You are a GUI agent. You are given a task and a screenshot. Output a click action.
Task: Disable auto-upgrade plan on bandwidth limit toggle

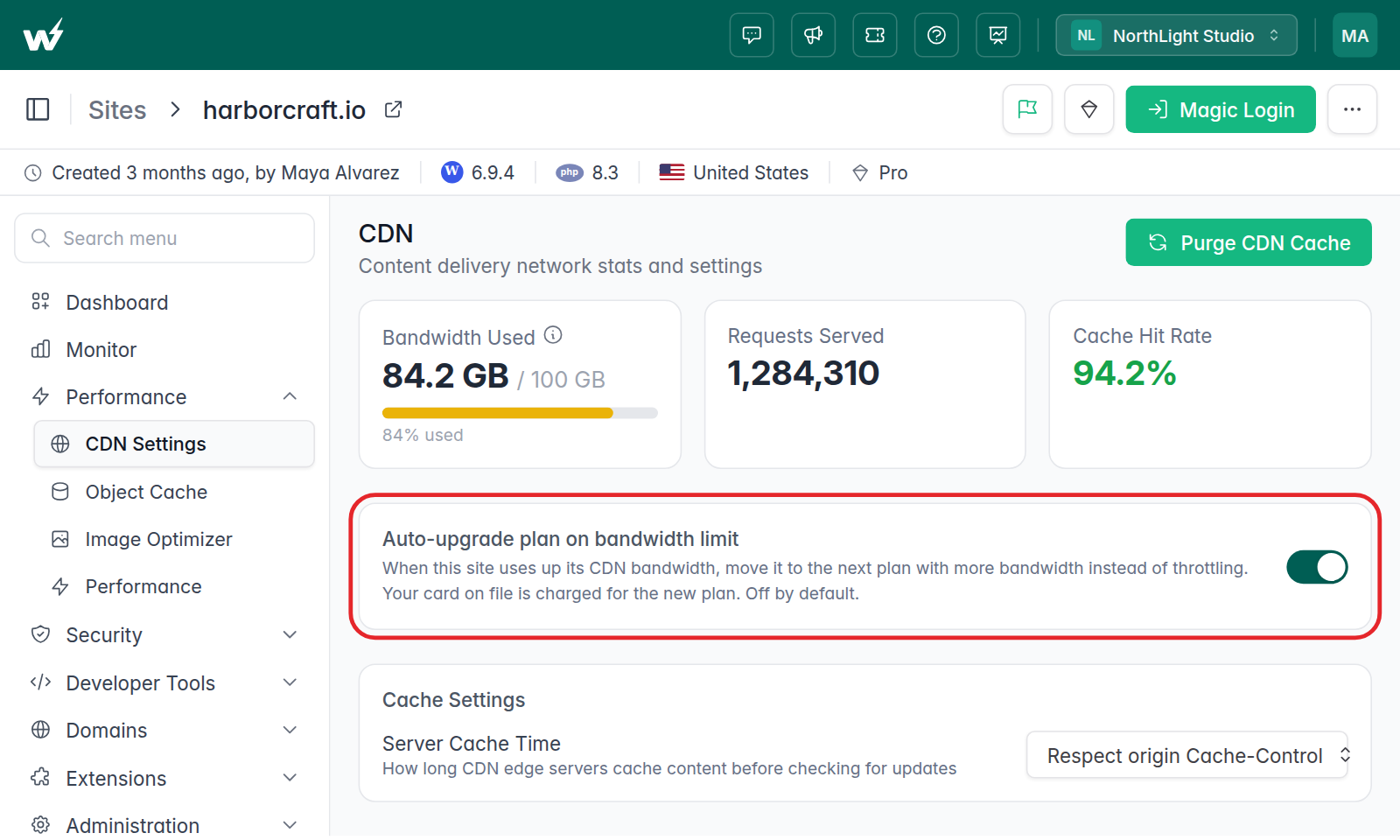pyautogui.click(x=1317, y=567)
